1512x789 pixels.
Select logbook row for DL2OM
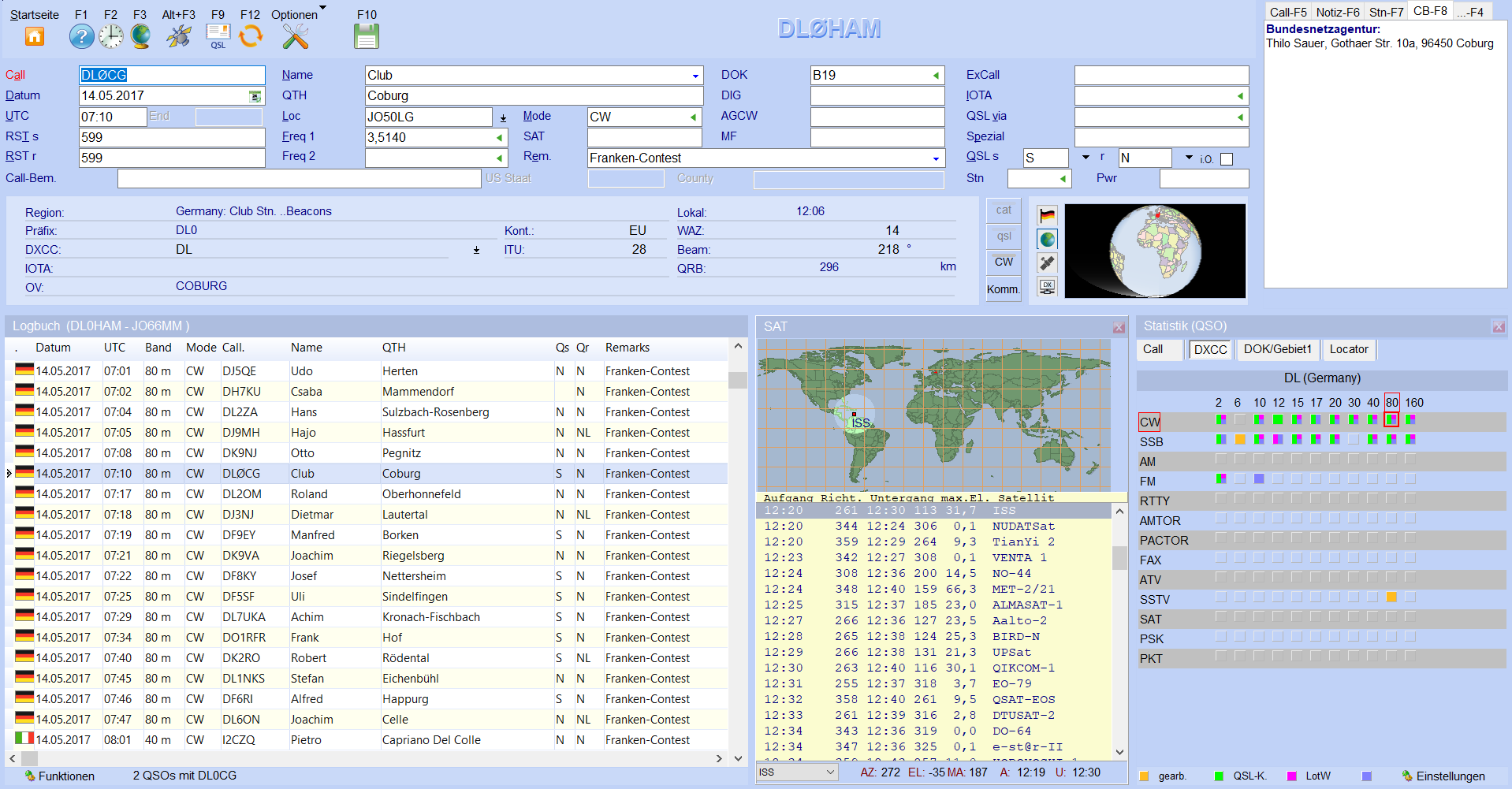pos(367,494)
